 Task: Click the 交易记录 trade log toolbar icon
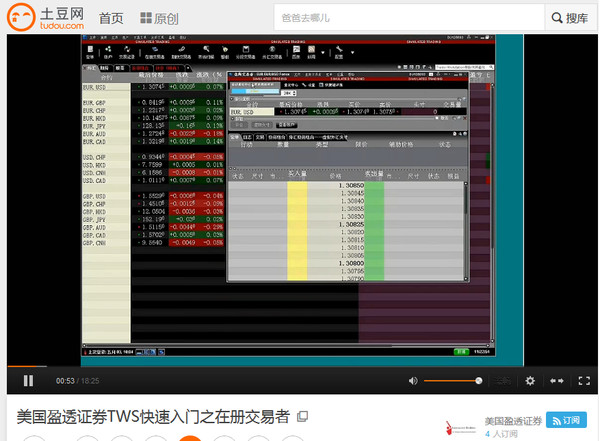pos(127,52)
